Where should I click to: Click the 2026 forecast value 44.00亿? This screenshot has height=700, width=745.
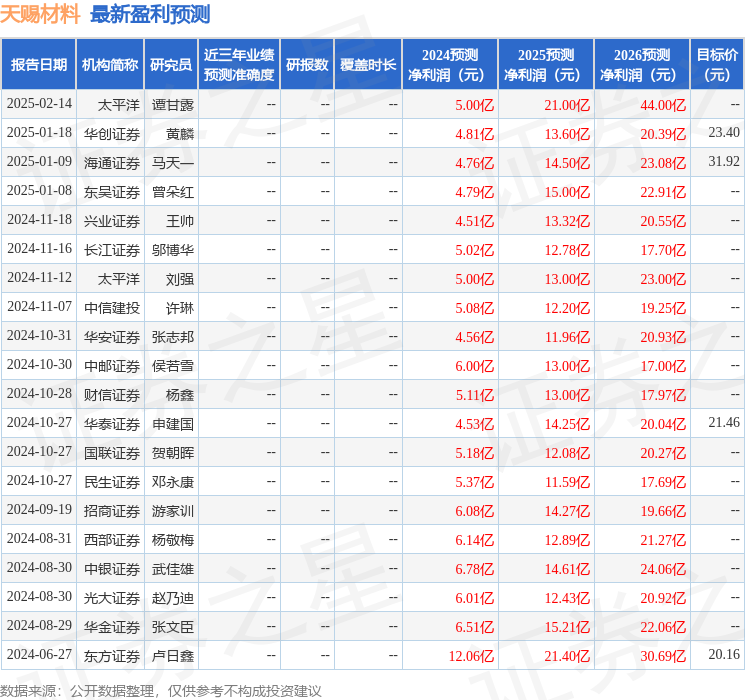(x=663, y=105)
